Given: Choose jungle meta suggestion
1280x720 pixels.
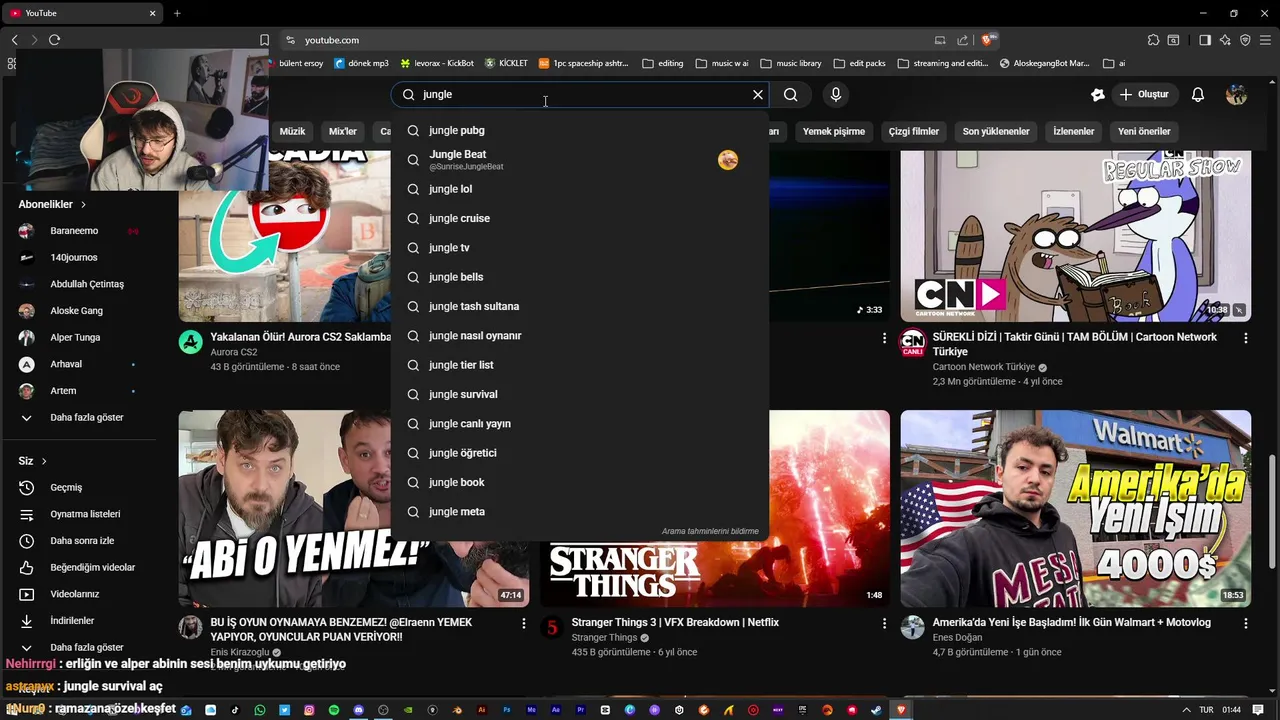Looking at the screenshot, I should pyautogui.click(x=580, y=512).
